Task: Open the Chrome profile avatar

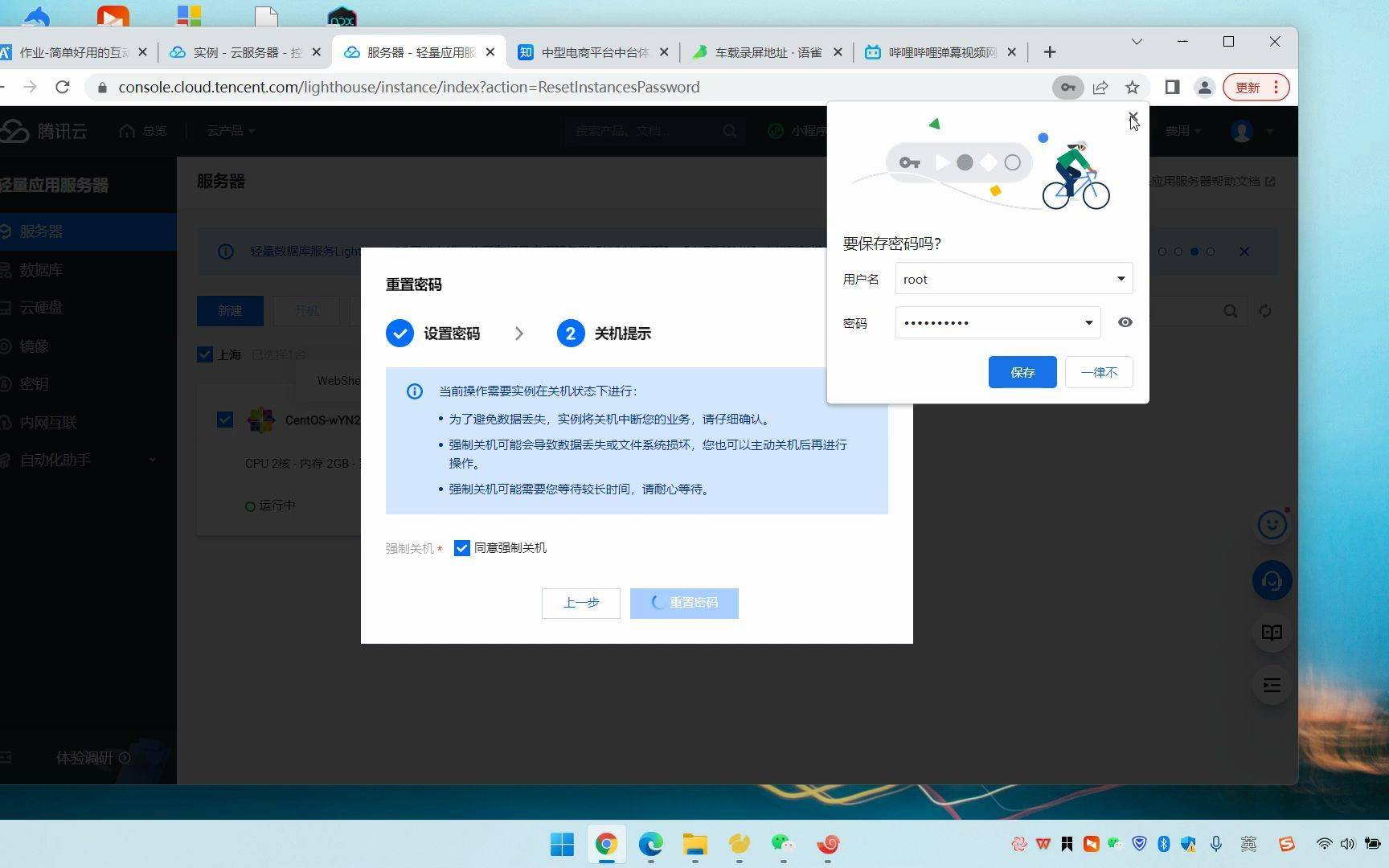Action: pyautogui.click(x=1204, y=88)
